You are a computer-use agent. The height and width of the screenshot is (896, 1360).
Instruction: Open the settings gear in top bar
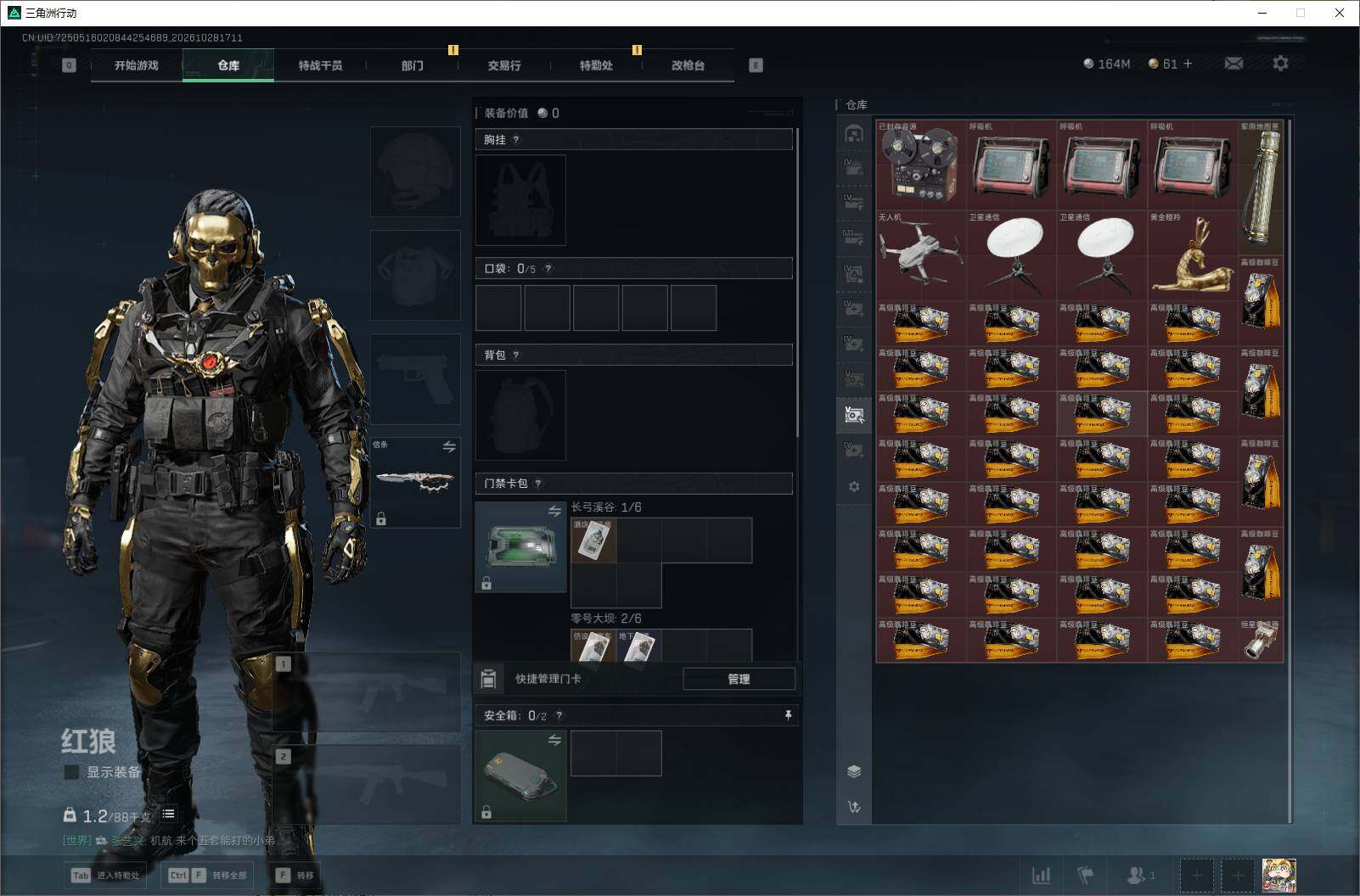coord(1280,64)
